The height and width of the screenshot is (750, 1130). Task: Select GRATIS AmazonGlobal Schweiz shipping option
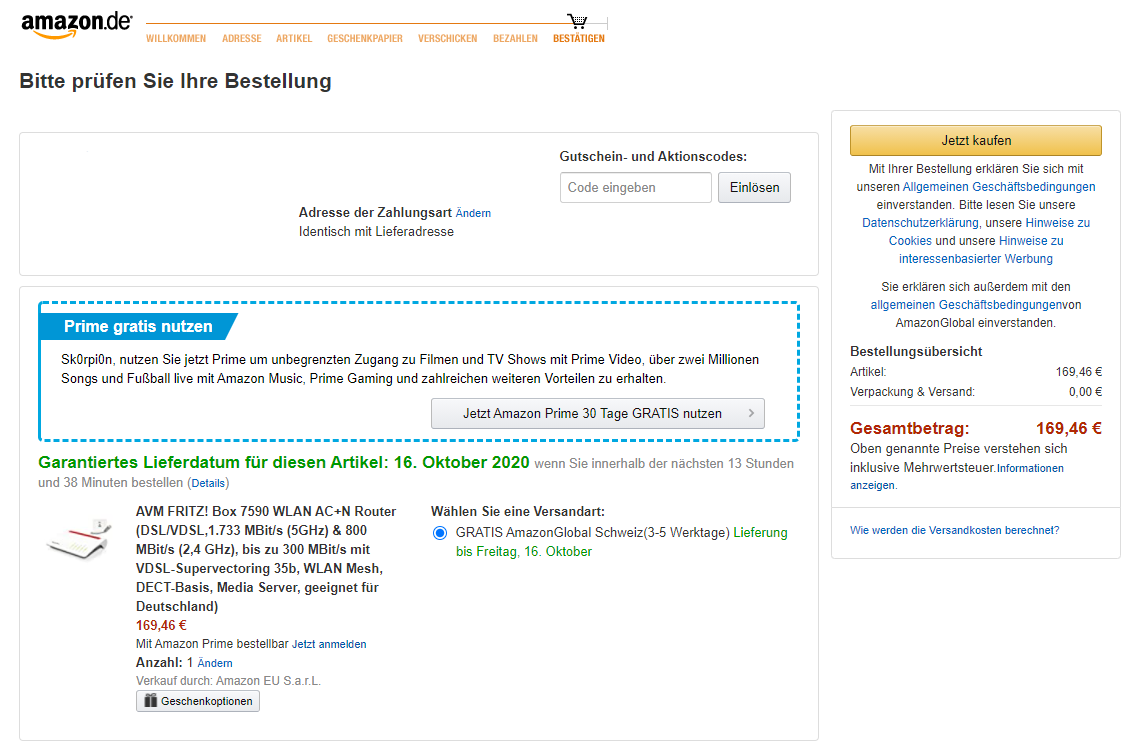pos(440,533)
